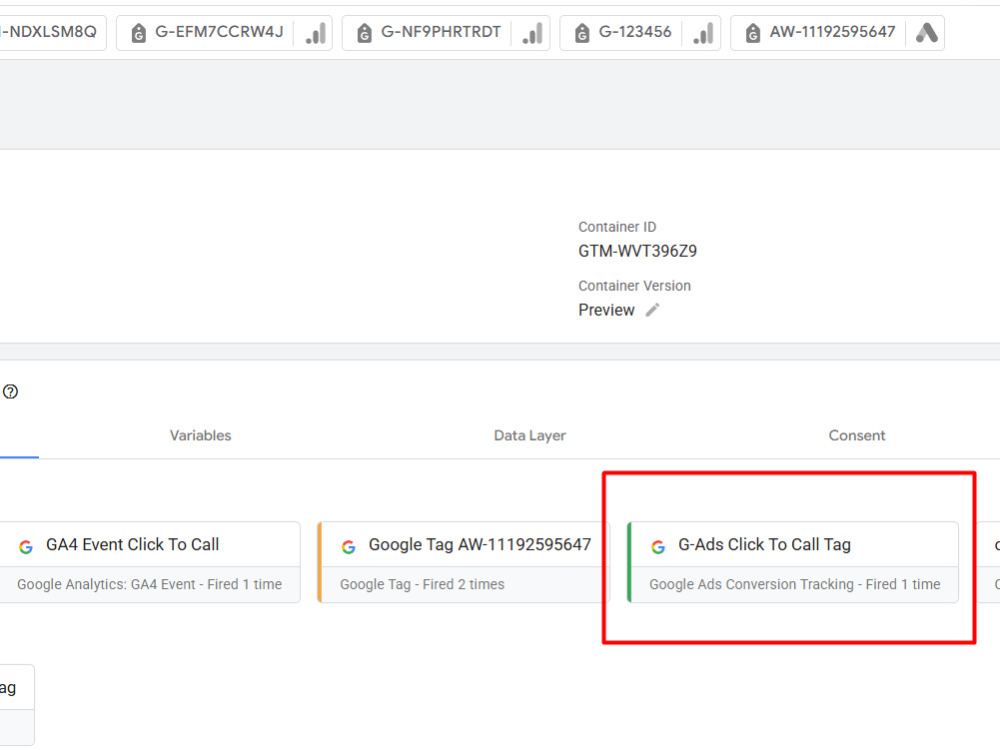The width and height of the screenshot is (1000, 750).
Task: Click the container ID GTM-WVT396Z9 text
Action: [x=637, y=251]
